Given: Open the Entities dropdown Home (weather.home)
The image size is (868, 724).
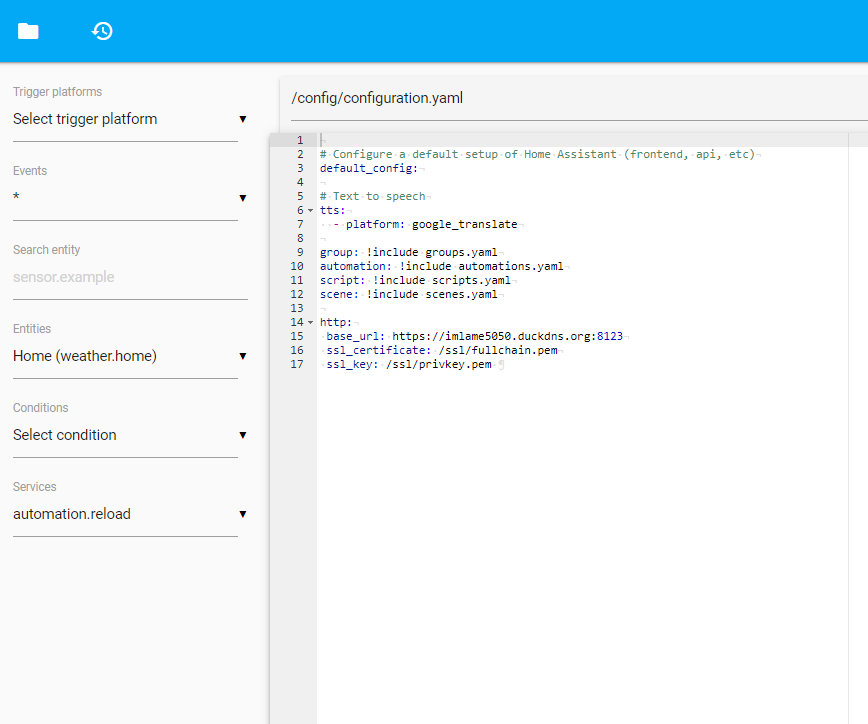Looking at the screenshot, I should pyautogui.click(x=130, y=356).
